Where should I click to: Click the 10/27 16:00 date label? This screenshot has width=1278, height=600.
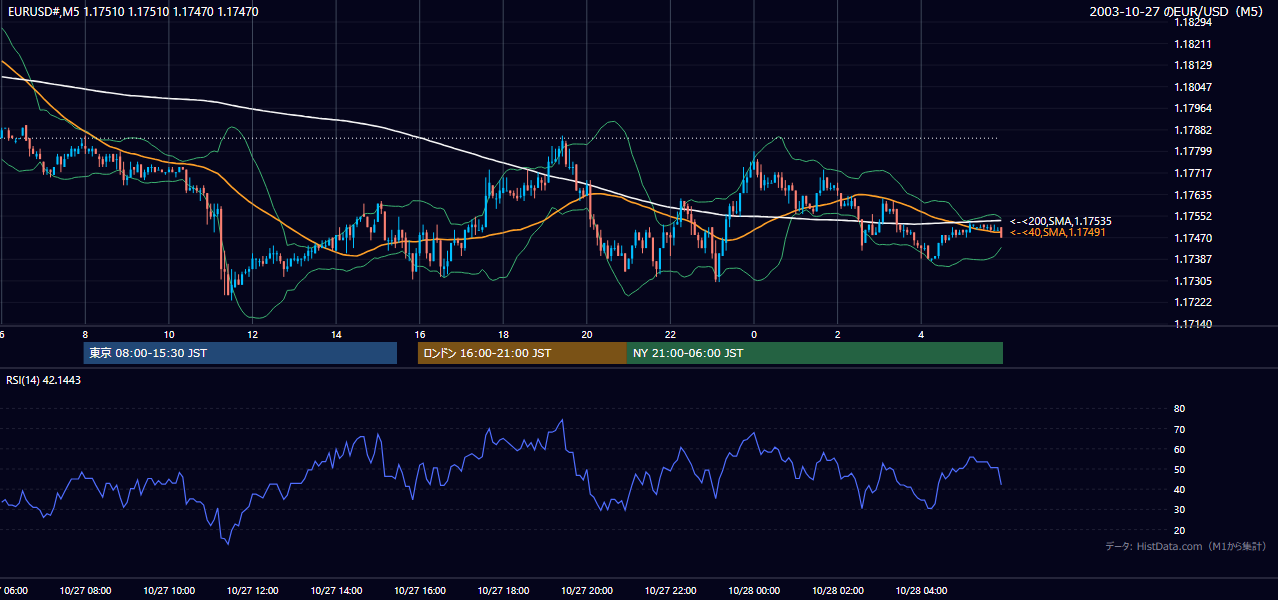pos(420,590)
